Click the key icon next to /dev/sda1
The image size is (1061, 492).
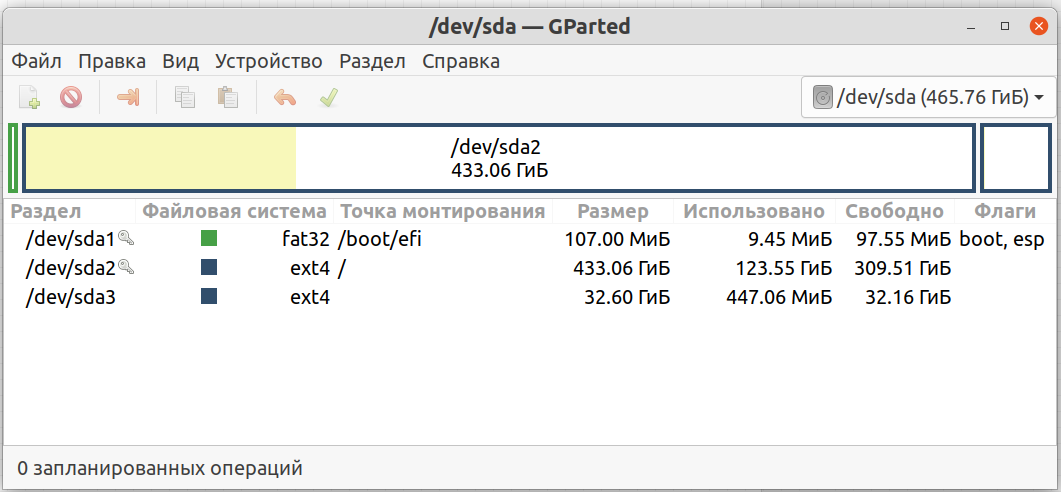coord(125,238)
